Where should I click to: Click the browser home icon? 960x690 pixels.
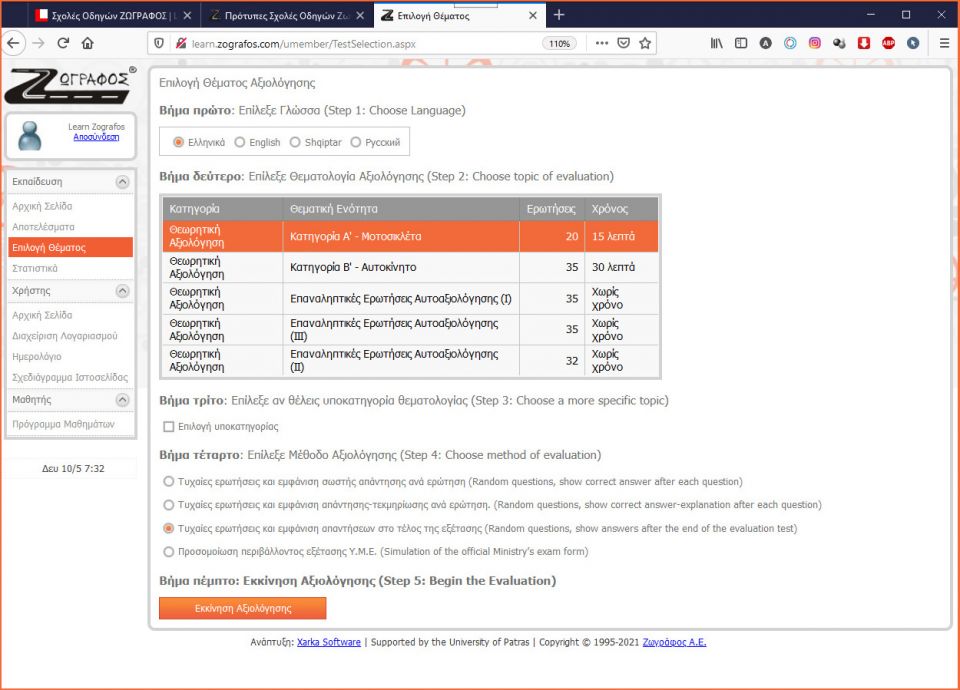click(87, 43)
